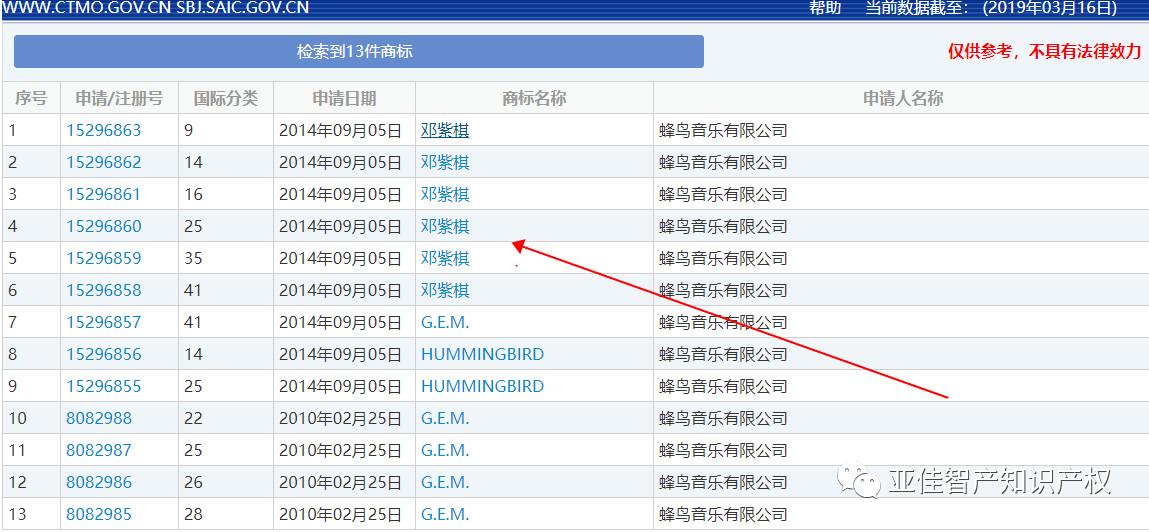The height and width of the screenshot is (532, 1149).
Task: Click the 检索到13件商标 results bar
Action: coord(359,51)
